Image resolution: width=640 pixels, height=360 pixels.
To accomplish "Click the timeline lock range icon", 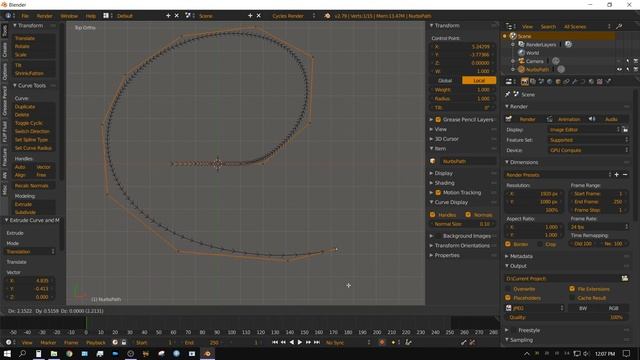I will (x=124, y=342).
